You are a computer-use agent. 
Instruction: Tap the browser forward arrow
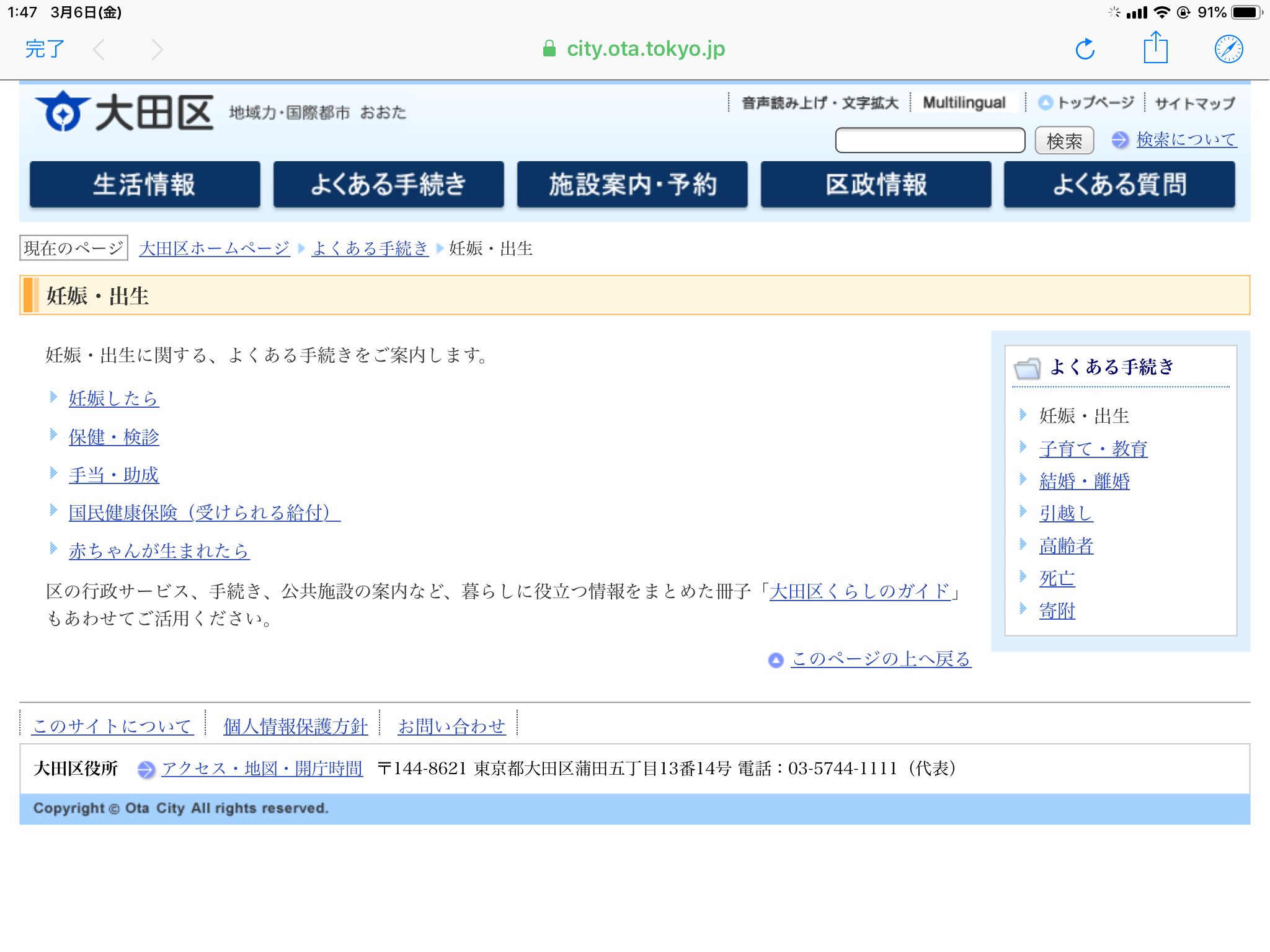(x=157, y=50)
